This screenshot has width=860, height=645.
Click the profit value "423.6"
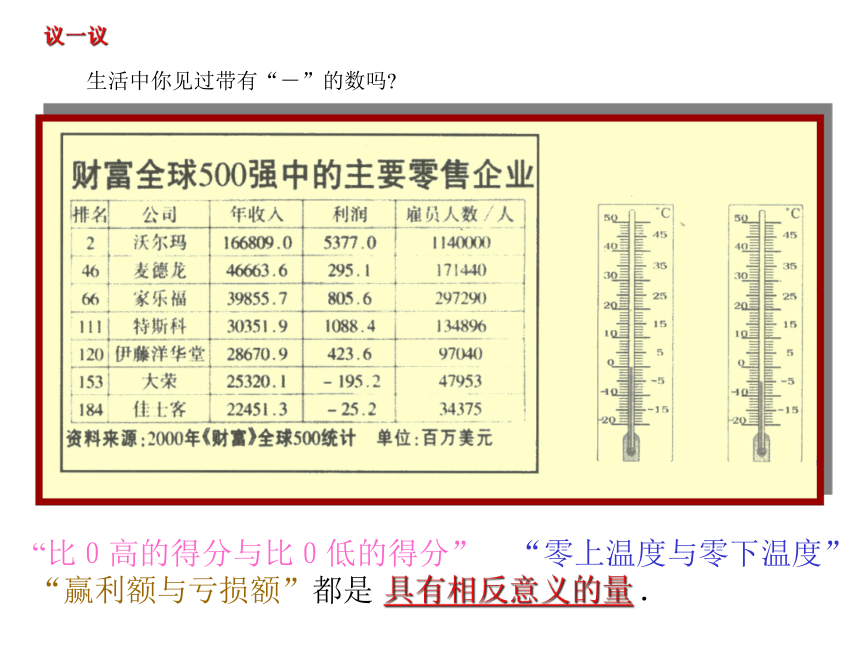[x=349, y=354]
